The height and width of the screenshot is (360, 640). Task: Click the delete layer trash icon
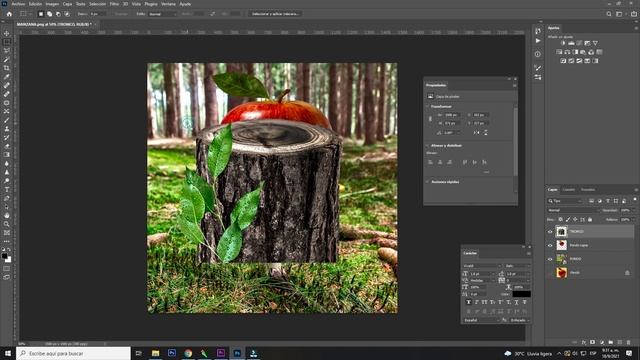click(629, 342)
